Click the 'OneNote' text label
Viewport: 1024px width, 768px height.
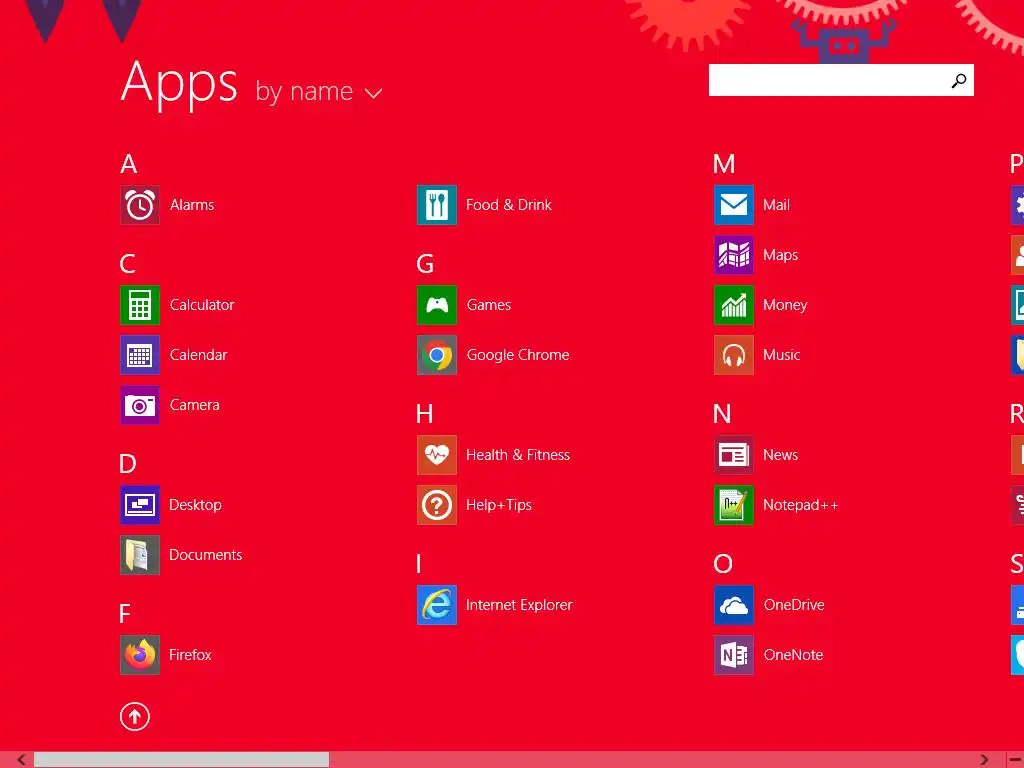tap(793, 655)
